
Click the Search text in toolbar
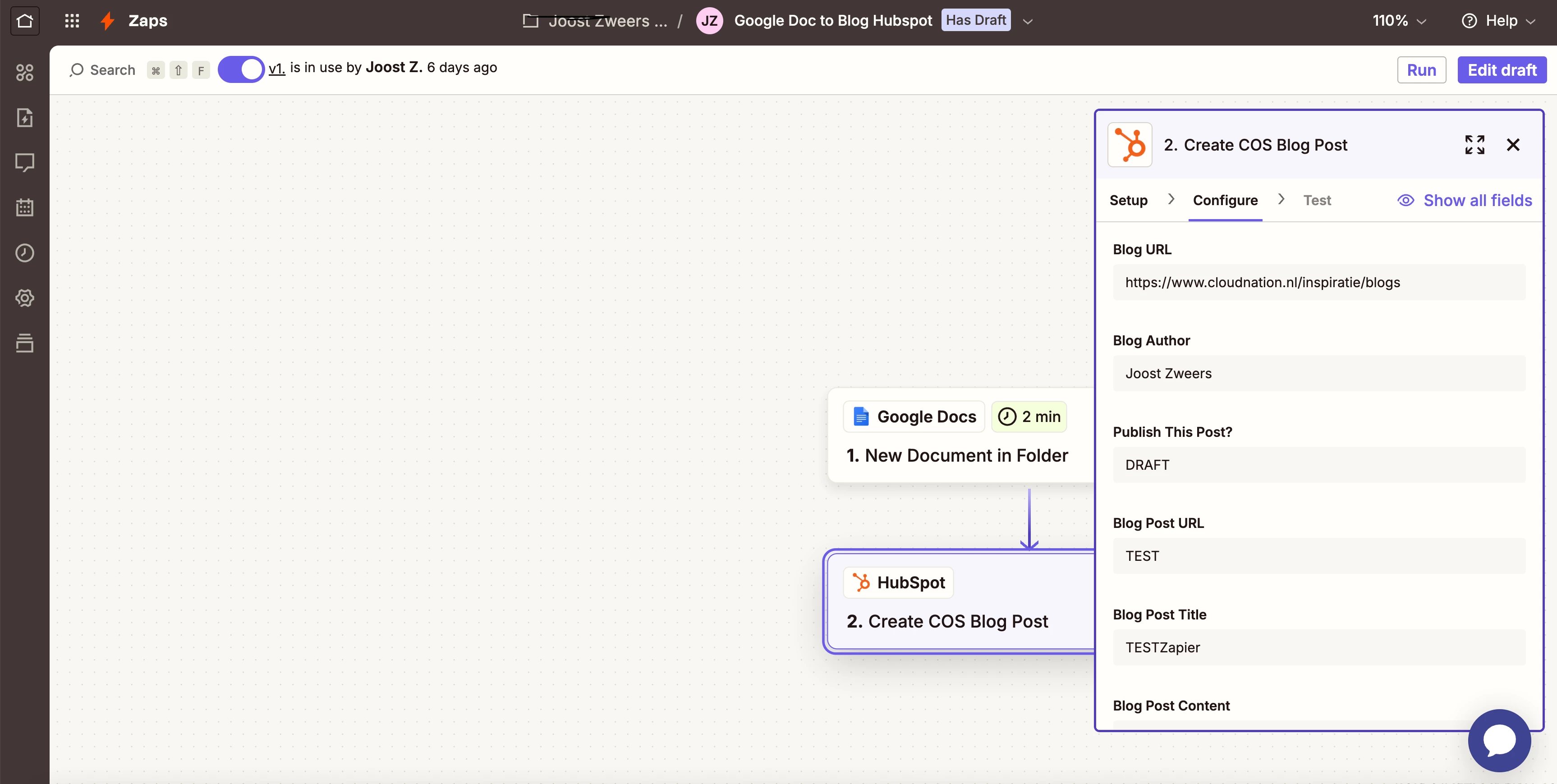click(112, 70)
